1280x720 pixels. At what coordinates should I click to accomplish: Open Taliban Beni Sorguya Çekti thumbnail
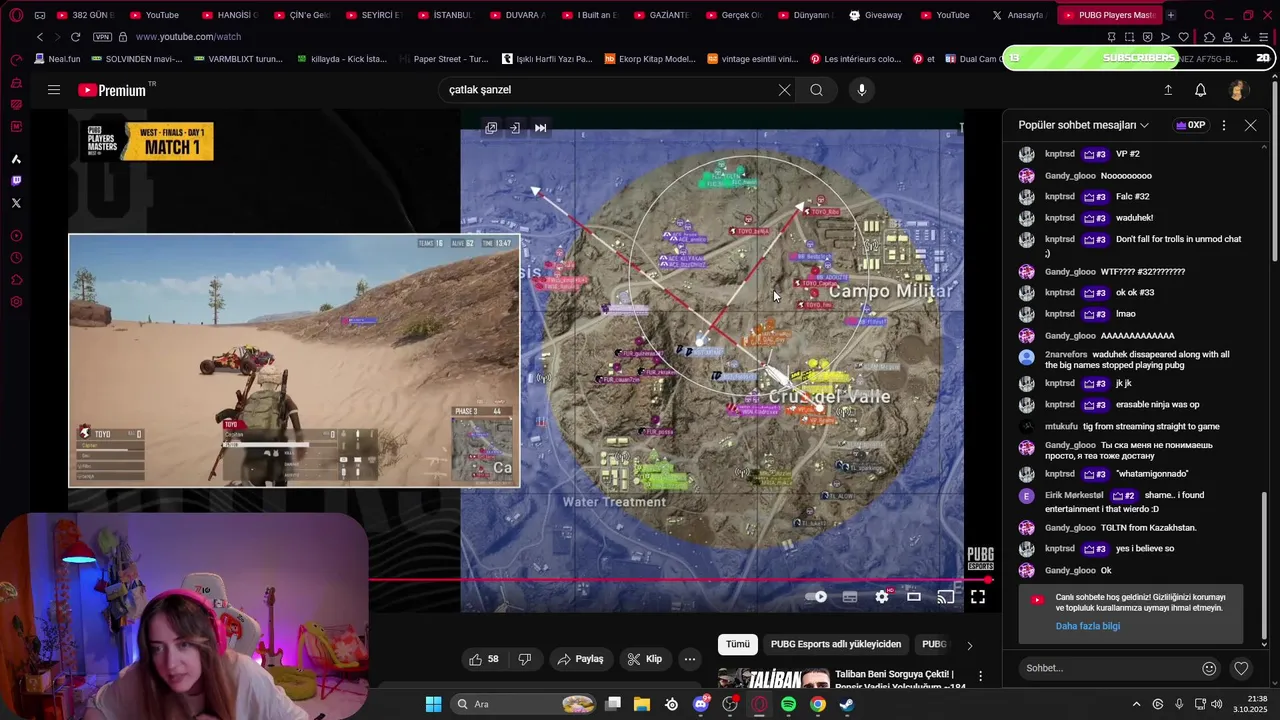point(773,679)
